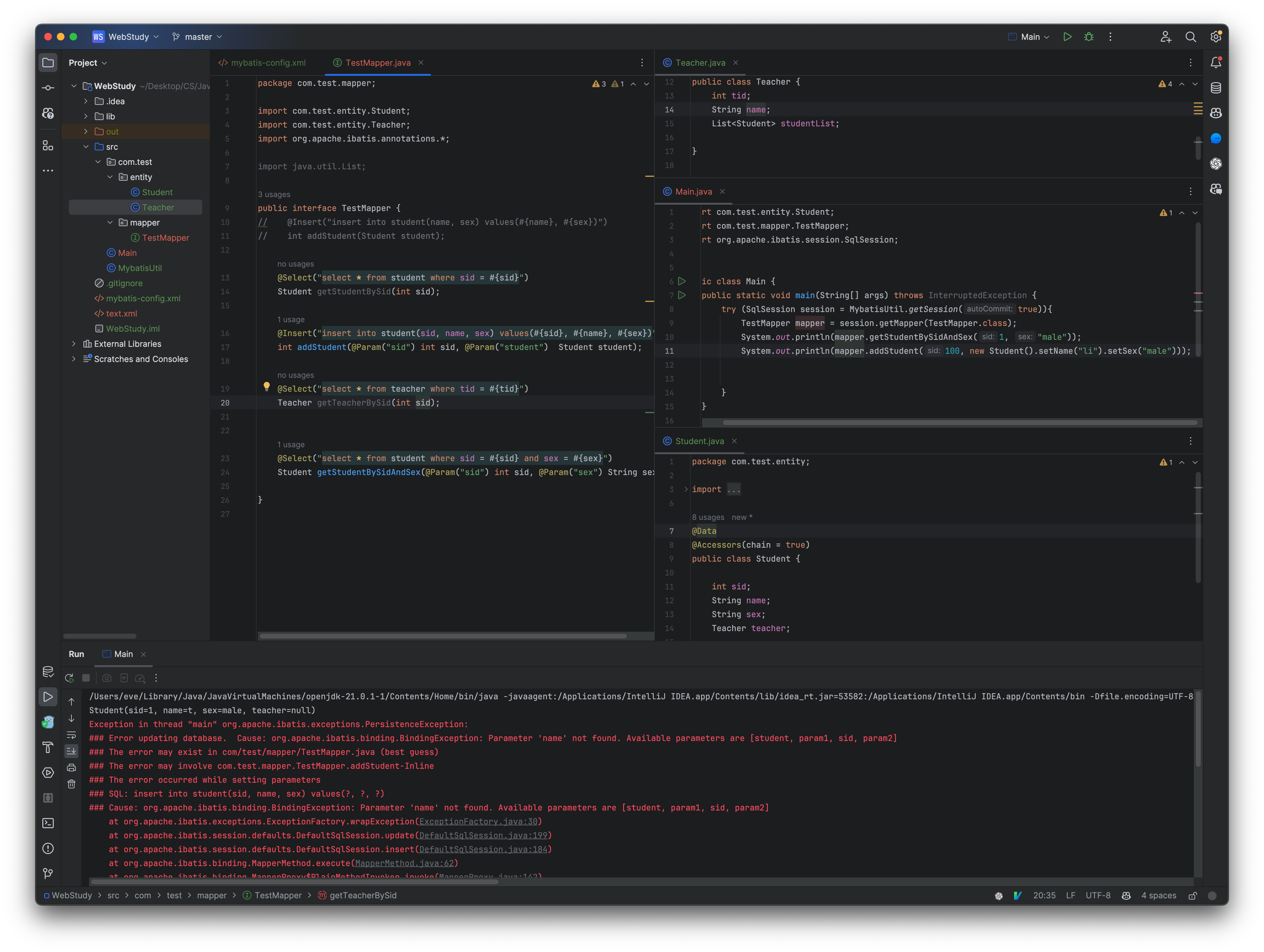The image size is (1264, 952).
Task: Click the Debug bug icon in toolbar
Action: (x=1089, y=37)
